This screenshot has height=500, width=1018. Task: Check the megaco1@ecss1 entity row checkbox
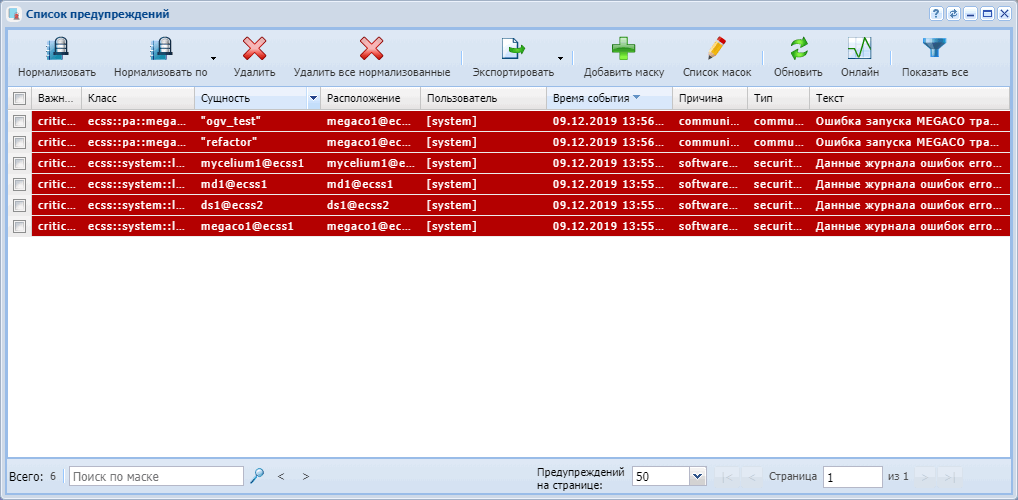point(19,227)
